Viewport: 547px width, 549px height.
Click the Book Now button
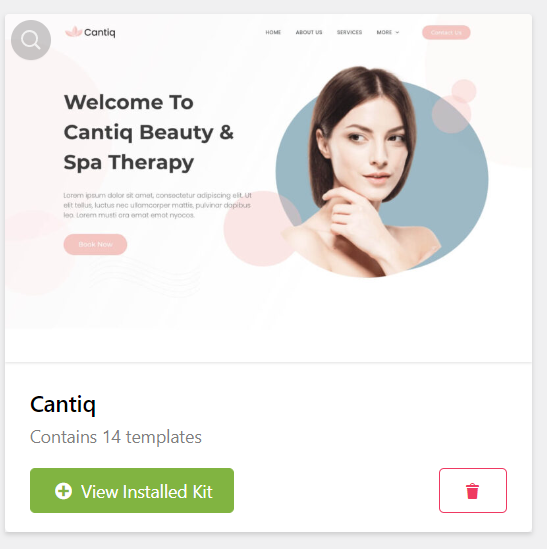pos(95,244)
